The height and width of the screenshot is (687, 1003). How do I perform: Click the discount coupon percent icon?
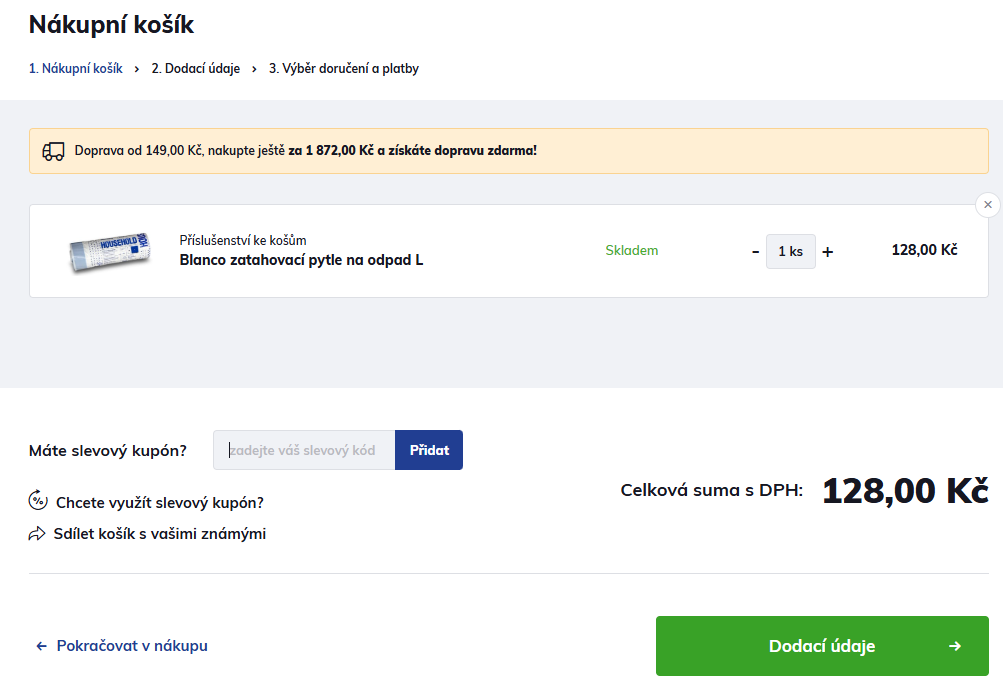click(38, 501)
